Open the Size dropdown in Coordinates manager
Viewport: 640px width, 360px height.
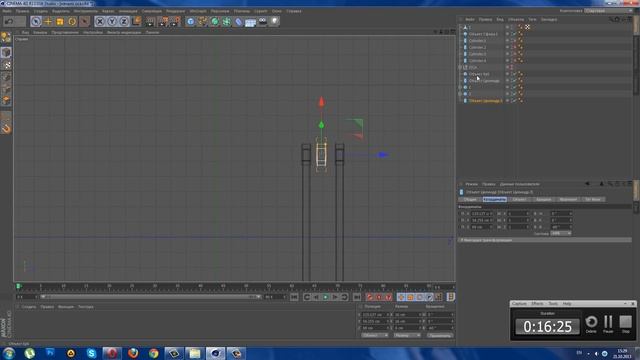[x=407, y=336]
